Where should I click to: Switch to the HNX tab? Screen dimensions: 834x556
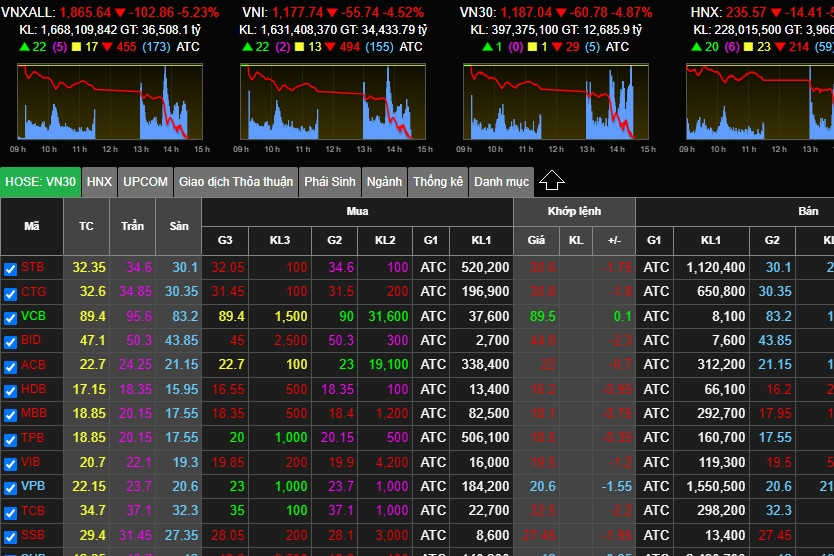pyautogui.click(x=99, y=182)
